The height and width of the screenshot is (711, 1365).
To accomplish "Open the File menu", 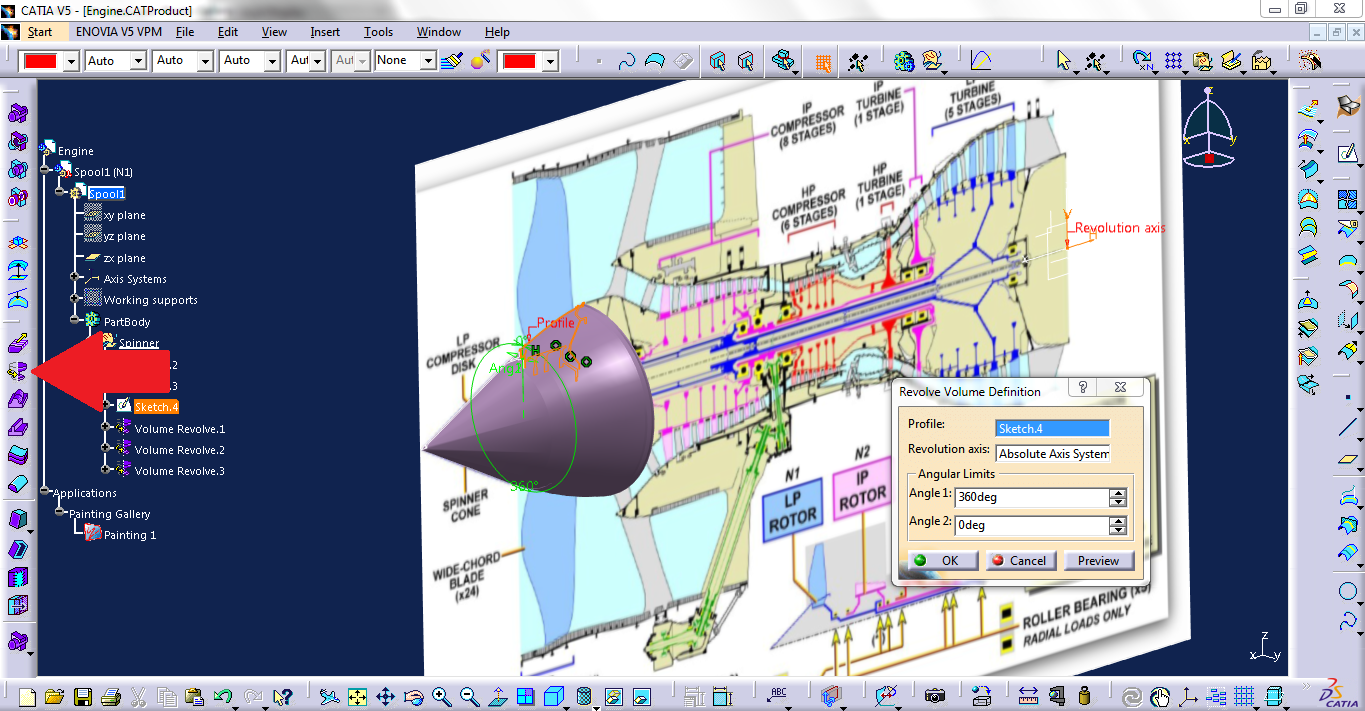I will [185, 32].
